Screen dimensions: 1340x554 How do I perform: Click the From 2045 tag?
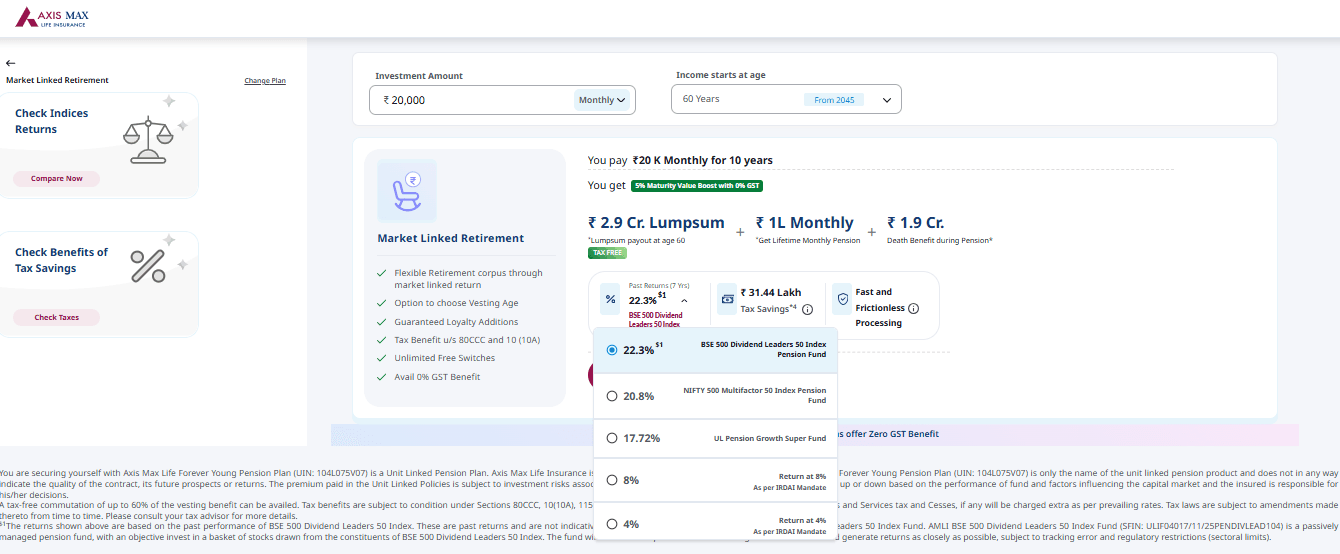[x=834, y=100]
